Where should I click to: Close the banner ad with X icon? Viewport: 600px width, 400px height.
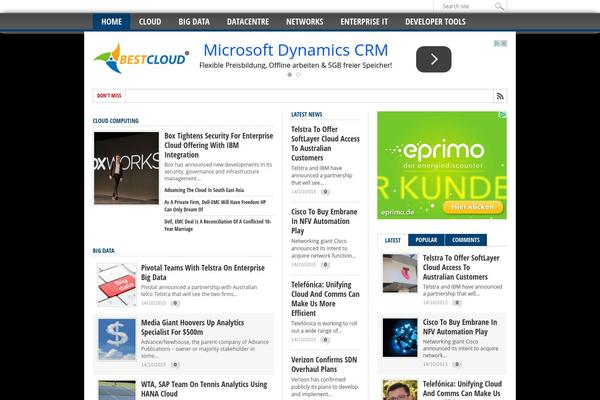tap(504, 44)
